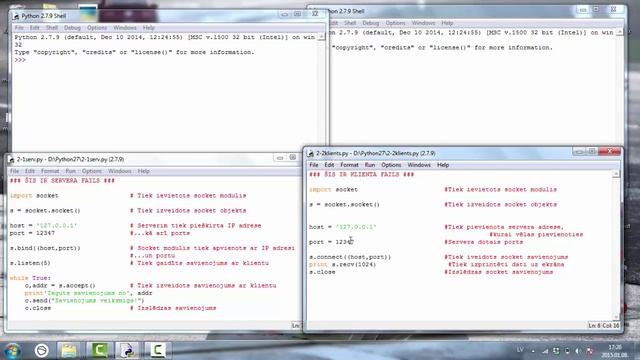This screenshot has width=640, height=360.
Task: Open Edit menu in 2-2klients.py window
Action: coord(329,165)
